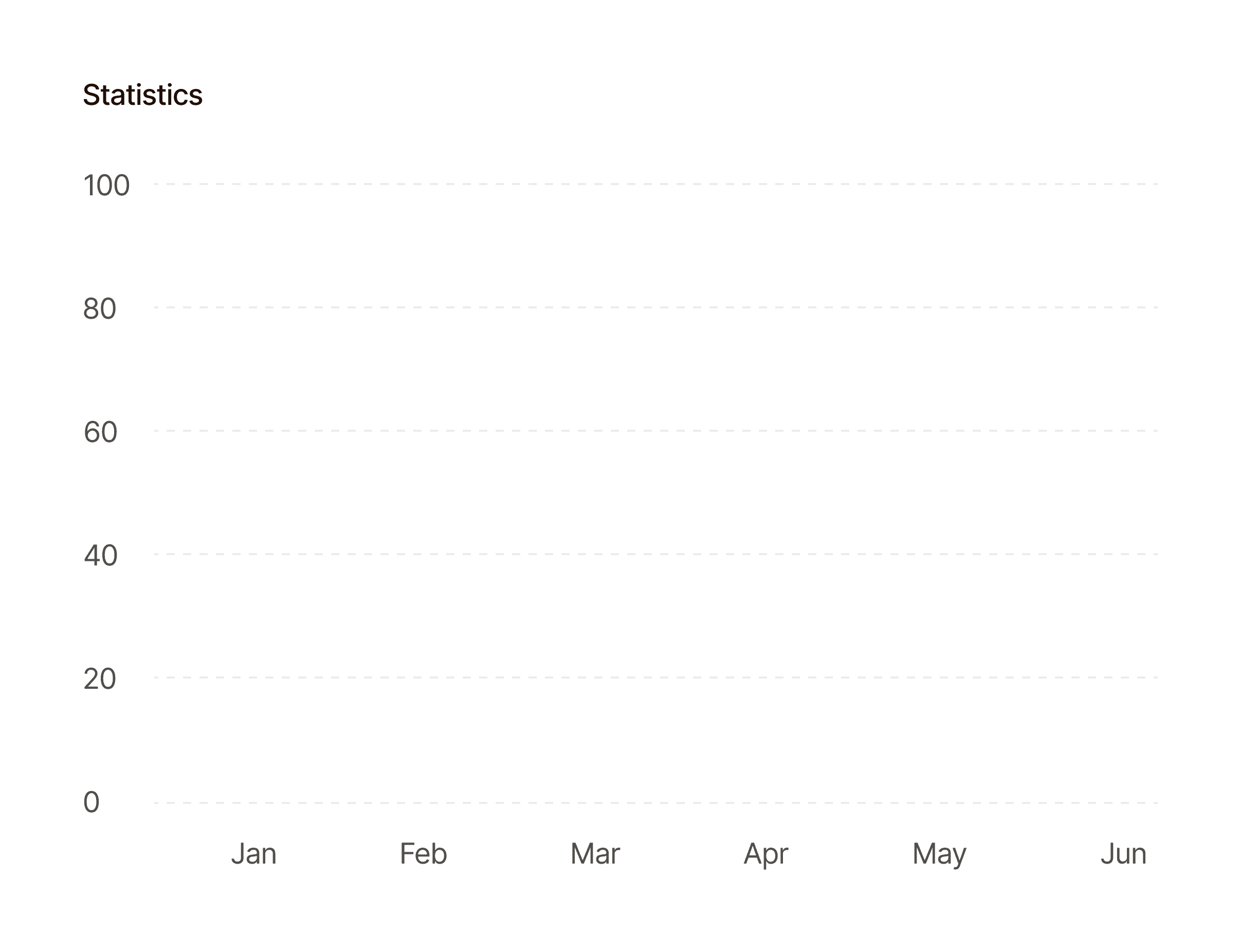Click the 100 y-axis label
Viewport: 1240px width, 952px height.
[x=106, y=185]
